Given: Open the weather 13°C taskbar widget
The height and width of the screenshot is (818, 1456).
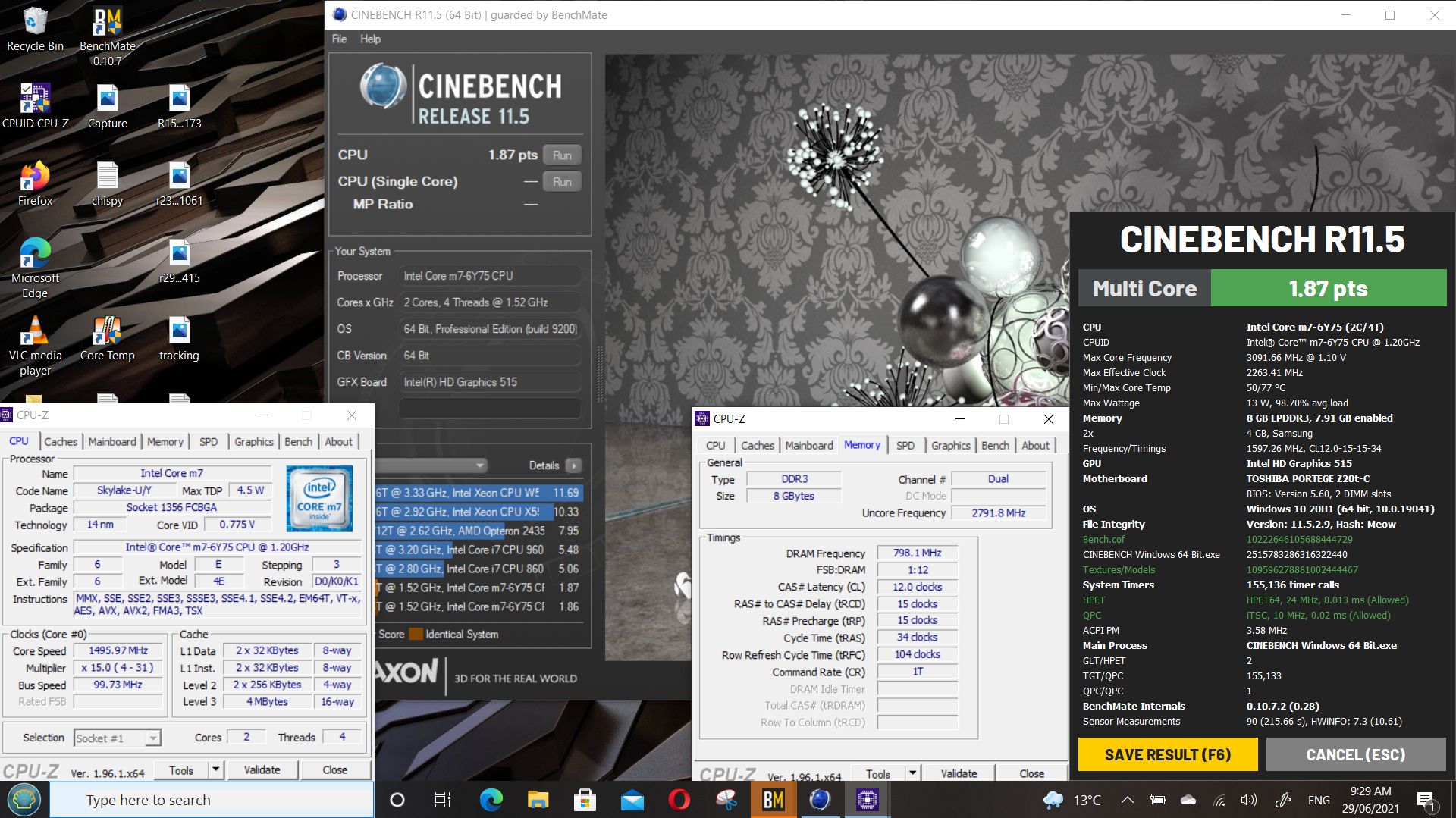Looking at the screenshot, I should [1072, 800].
